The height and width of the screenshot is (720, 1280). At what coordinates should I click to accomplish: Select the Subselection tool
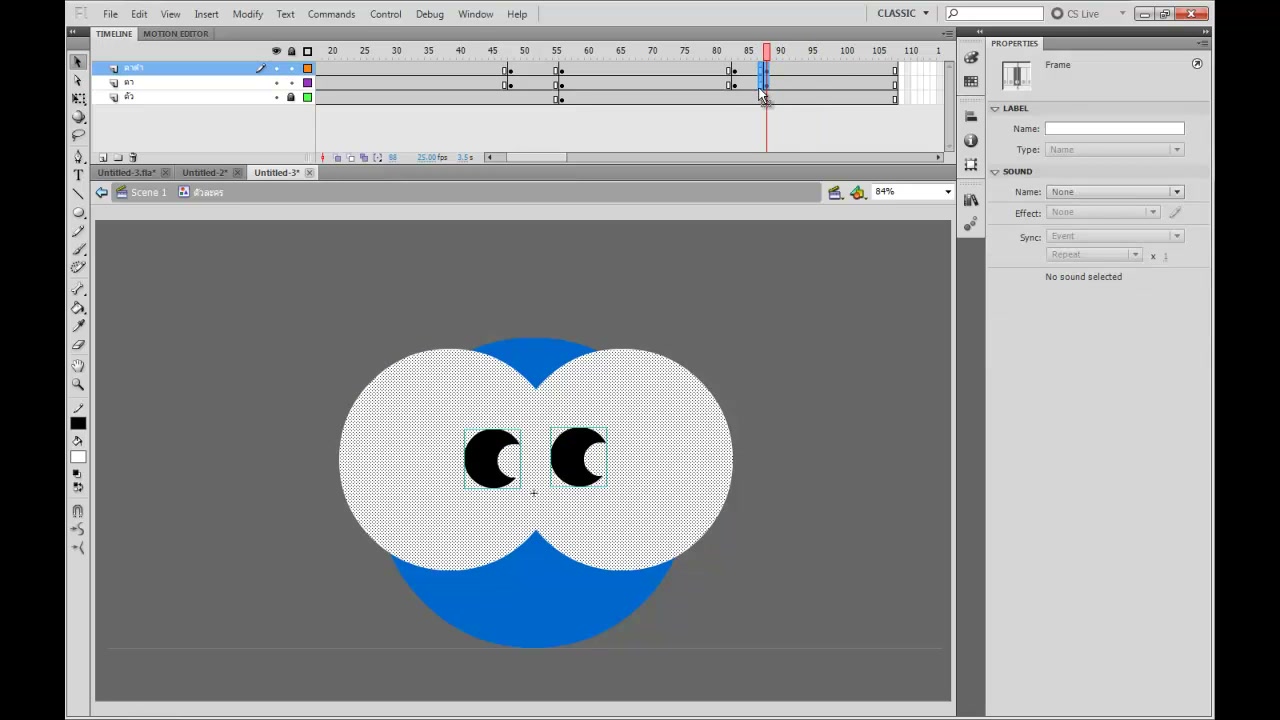pos(78,80)
